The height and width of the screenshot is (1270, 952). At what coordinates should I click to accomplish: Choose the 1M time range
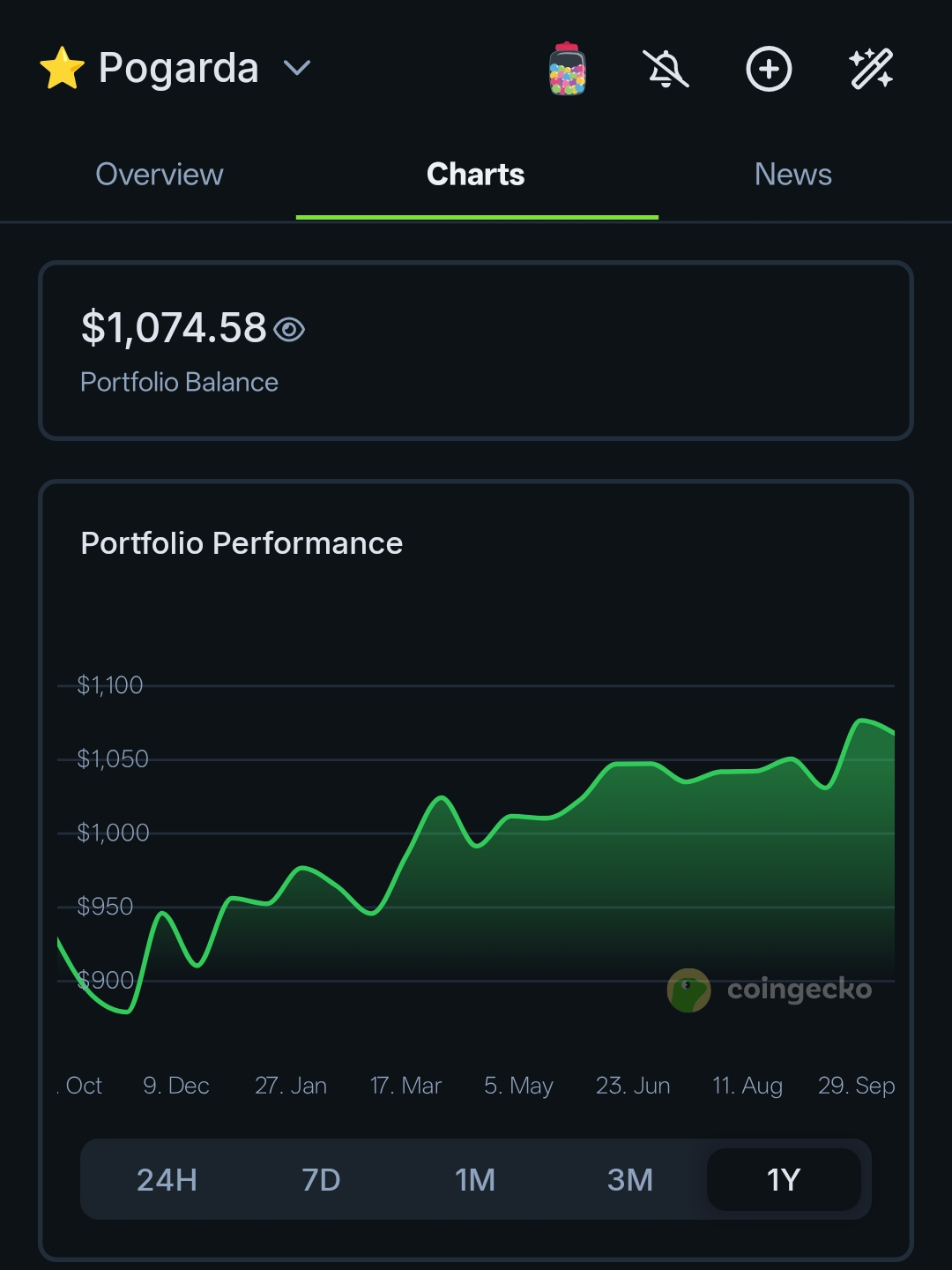475,1180
